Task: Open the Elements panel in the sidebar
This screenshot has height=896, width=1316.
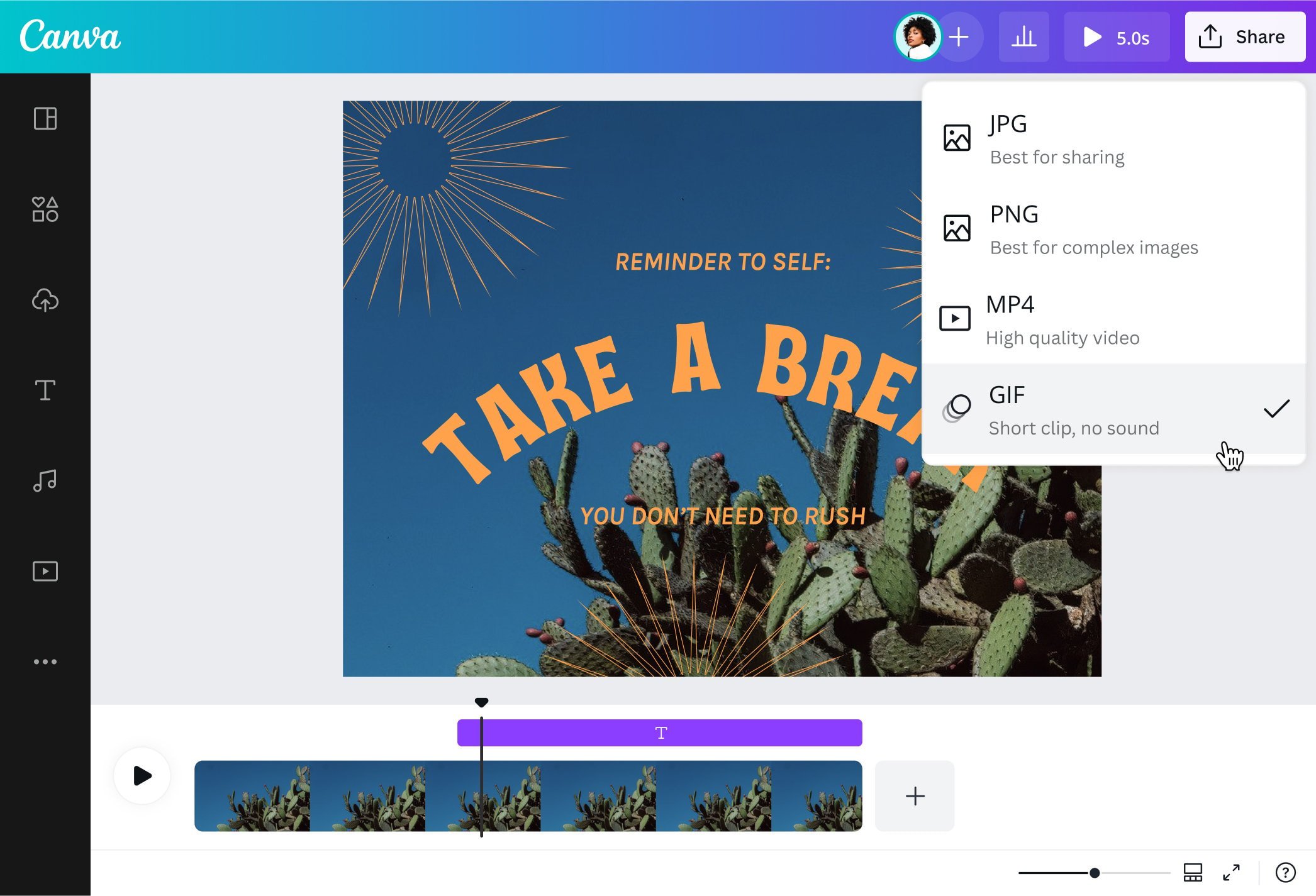Action: tap(45, 210)
